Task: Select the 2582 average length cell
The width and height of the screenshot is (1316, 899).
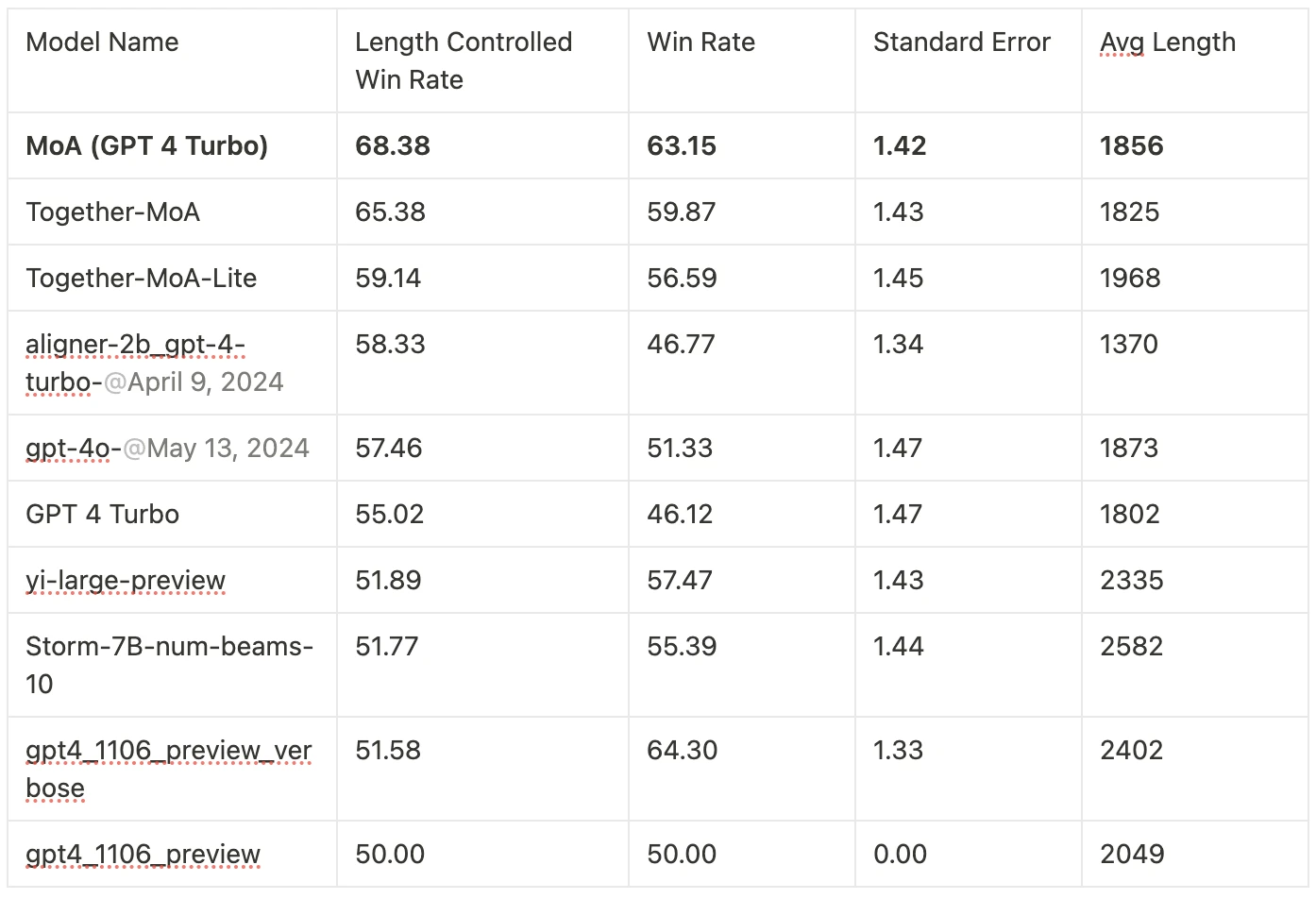Action: coord(1131,647)
